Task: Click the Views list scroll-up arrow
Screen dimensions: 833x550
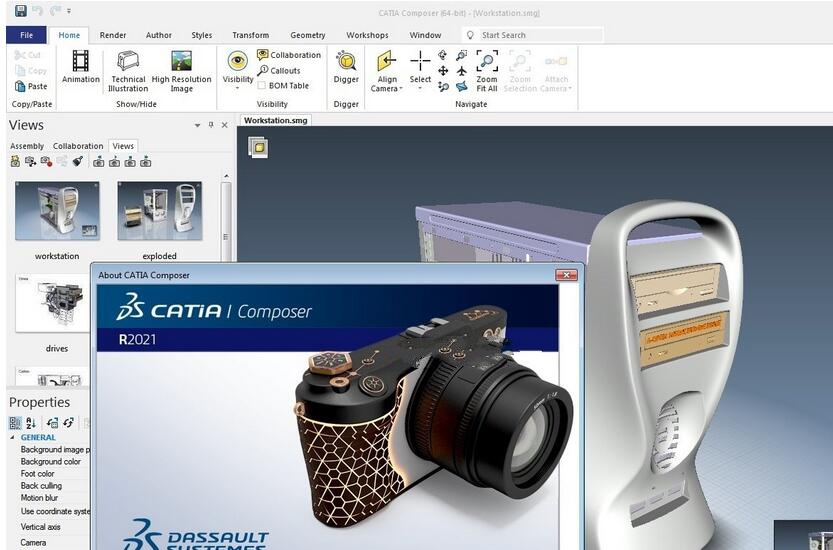Action: (x=226, y=176)
